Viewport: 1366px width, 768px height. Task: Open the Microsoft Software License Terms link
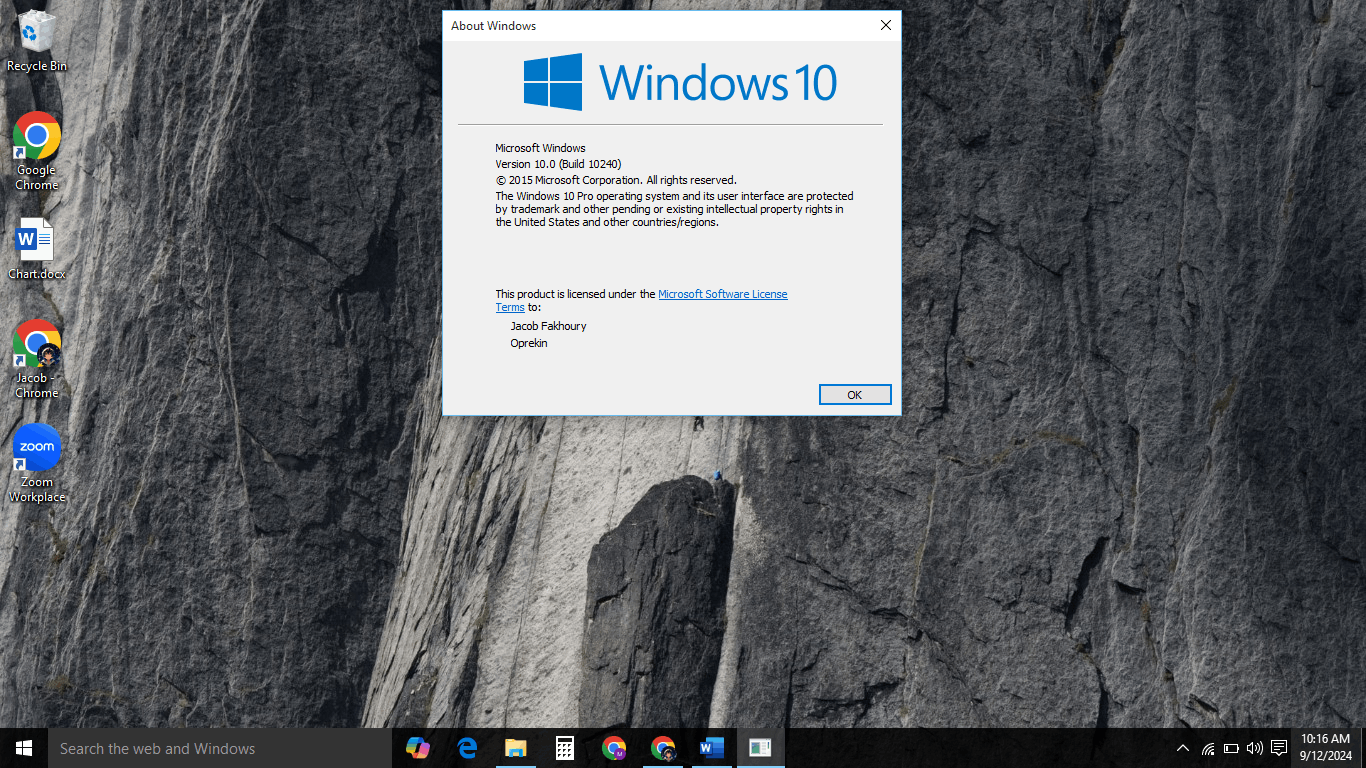tap(722, 294)
